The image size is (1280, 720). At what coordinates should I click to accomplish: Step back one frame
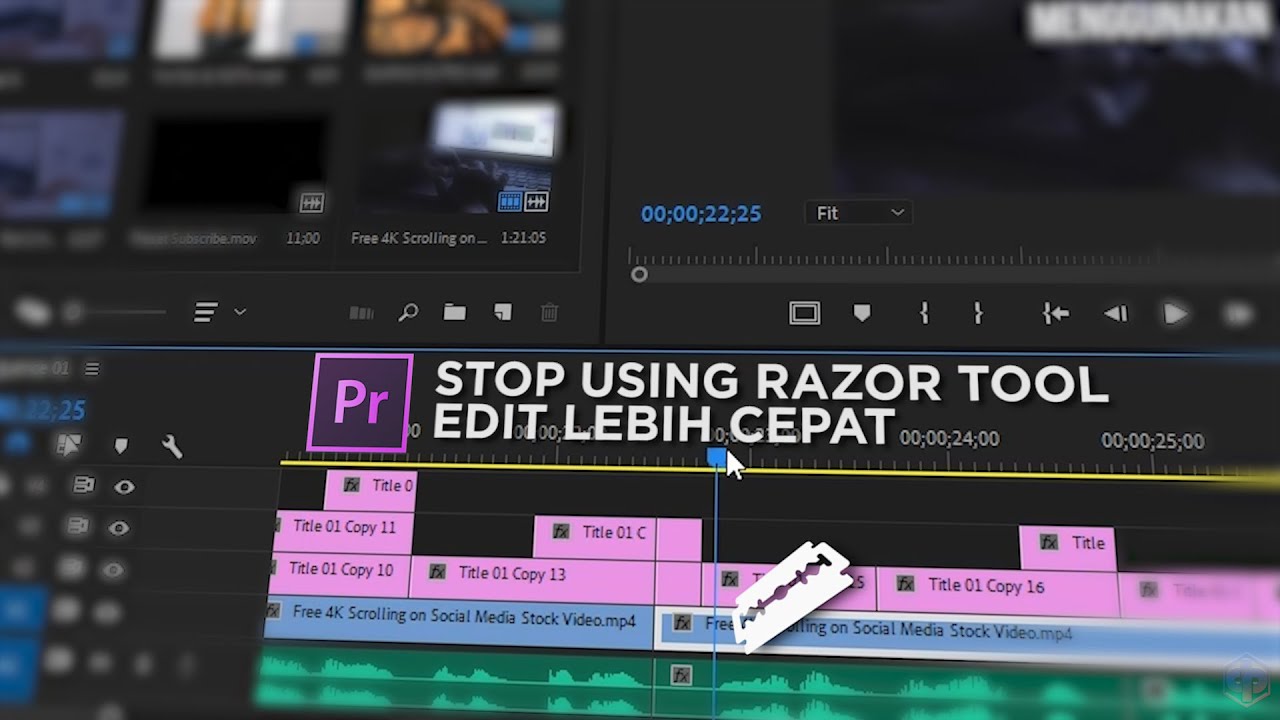1116,314
